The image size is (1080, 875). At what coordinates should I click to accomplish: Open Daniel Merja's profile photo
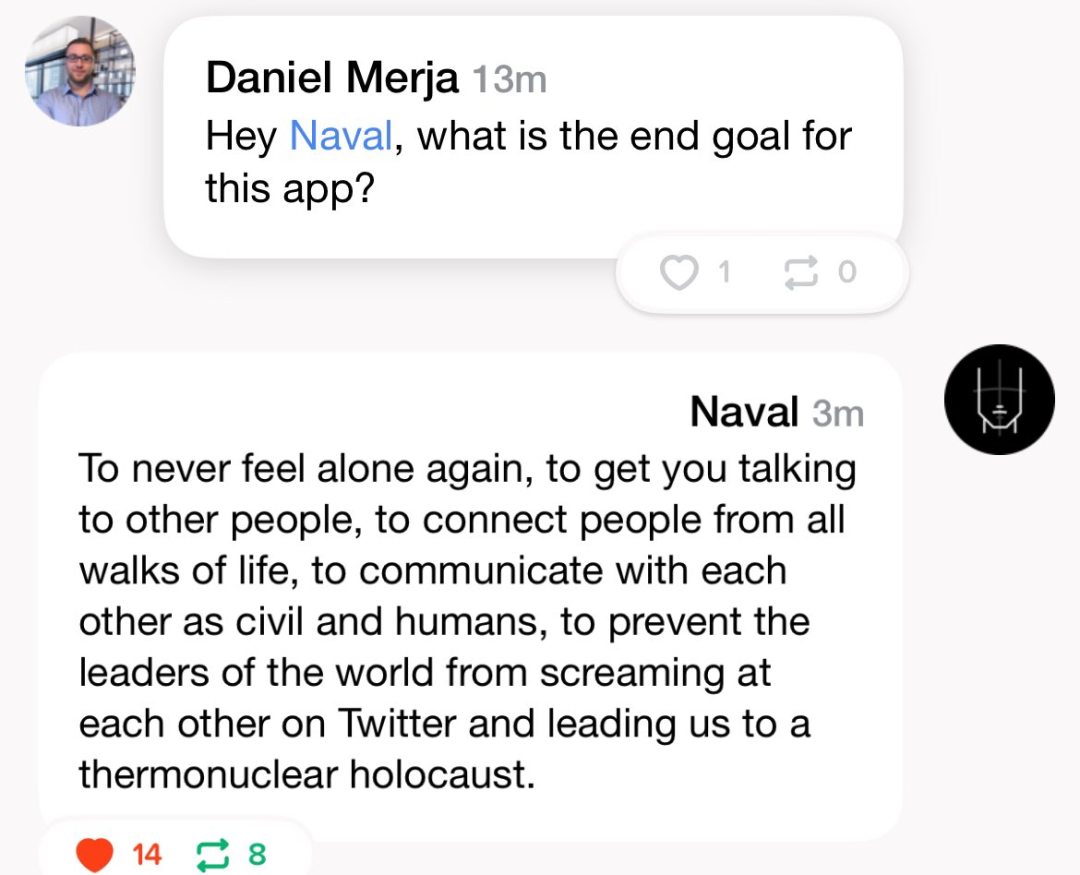click(x=80, y=71)
